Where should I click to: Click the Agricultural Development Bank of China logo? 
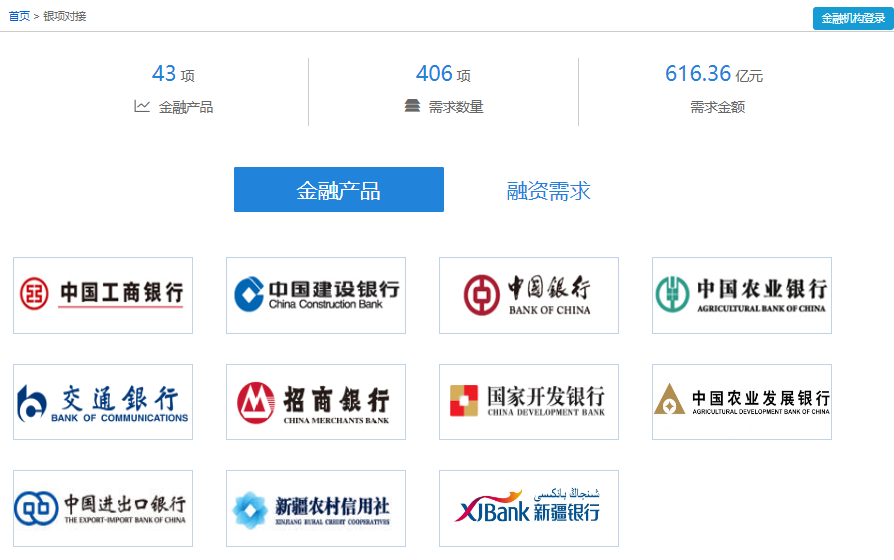tap(742, 402)
